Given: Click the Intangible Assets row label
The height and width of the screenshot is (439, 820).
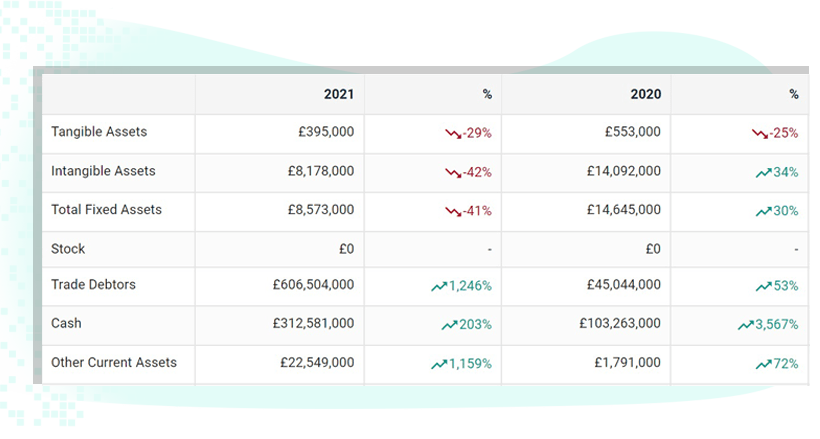Looking at the screenshot, I should 103,171.
